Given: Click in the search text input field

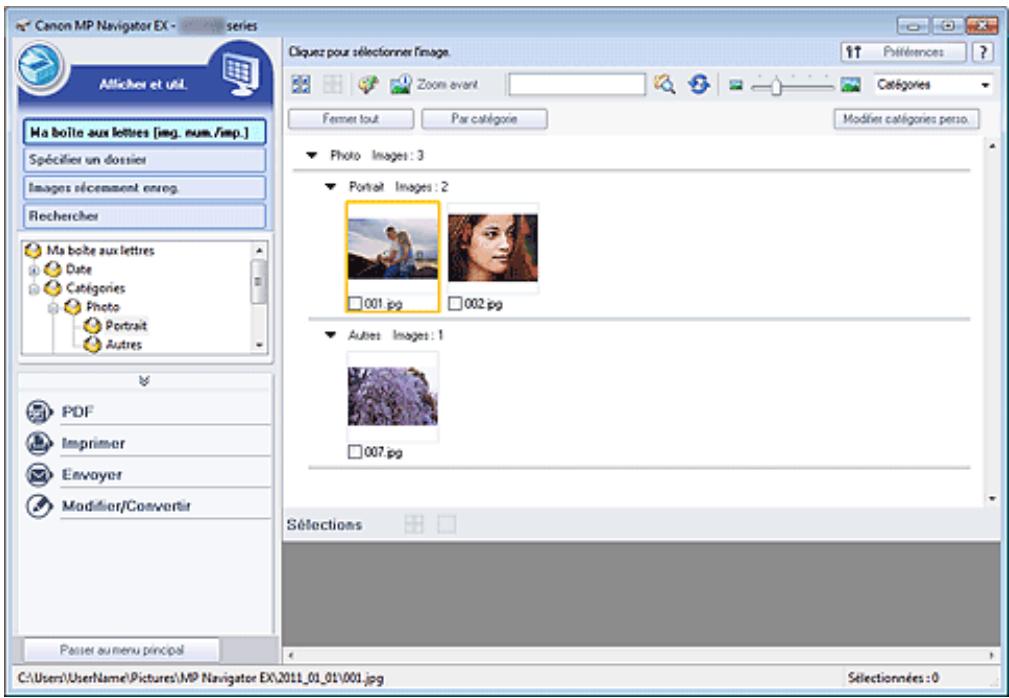Looking at the screenshot, I should coord(577,85).
